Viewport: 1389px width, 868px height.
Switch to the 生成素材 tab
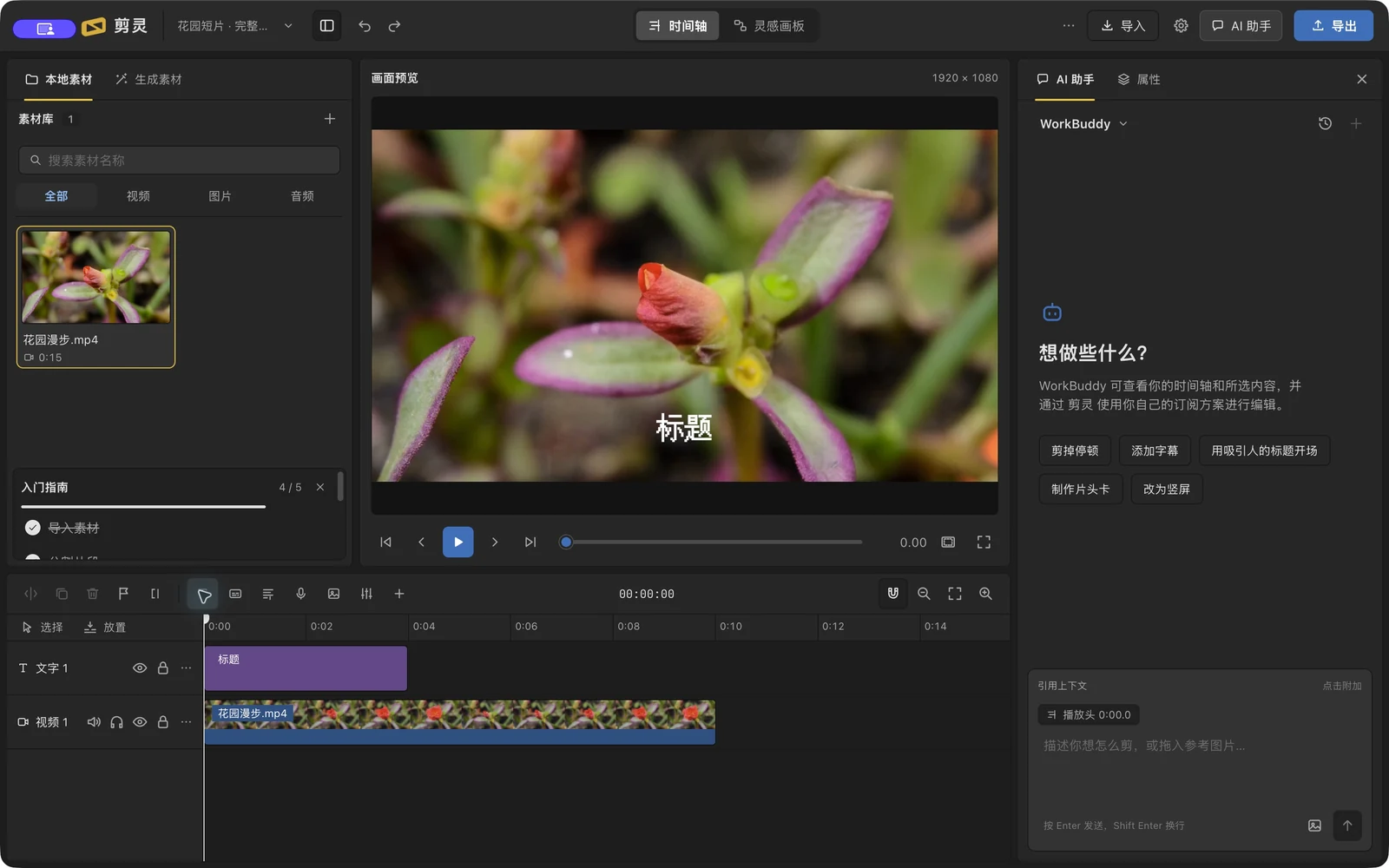(x=148, y=79)
